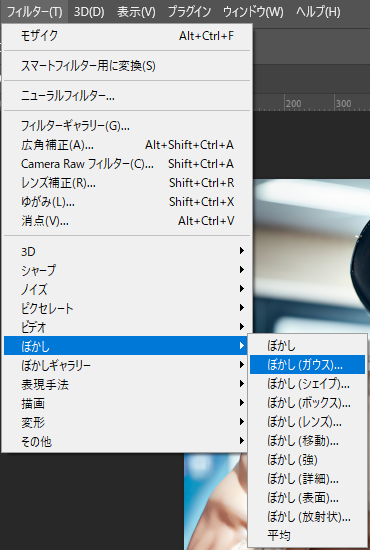Expand the ビデオ submenu
This screenshot has height=550, width=370.
tap(127, 327)
